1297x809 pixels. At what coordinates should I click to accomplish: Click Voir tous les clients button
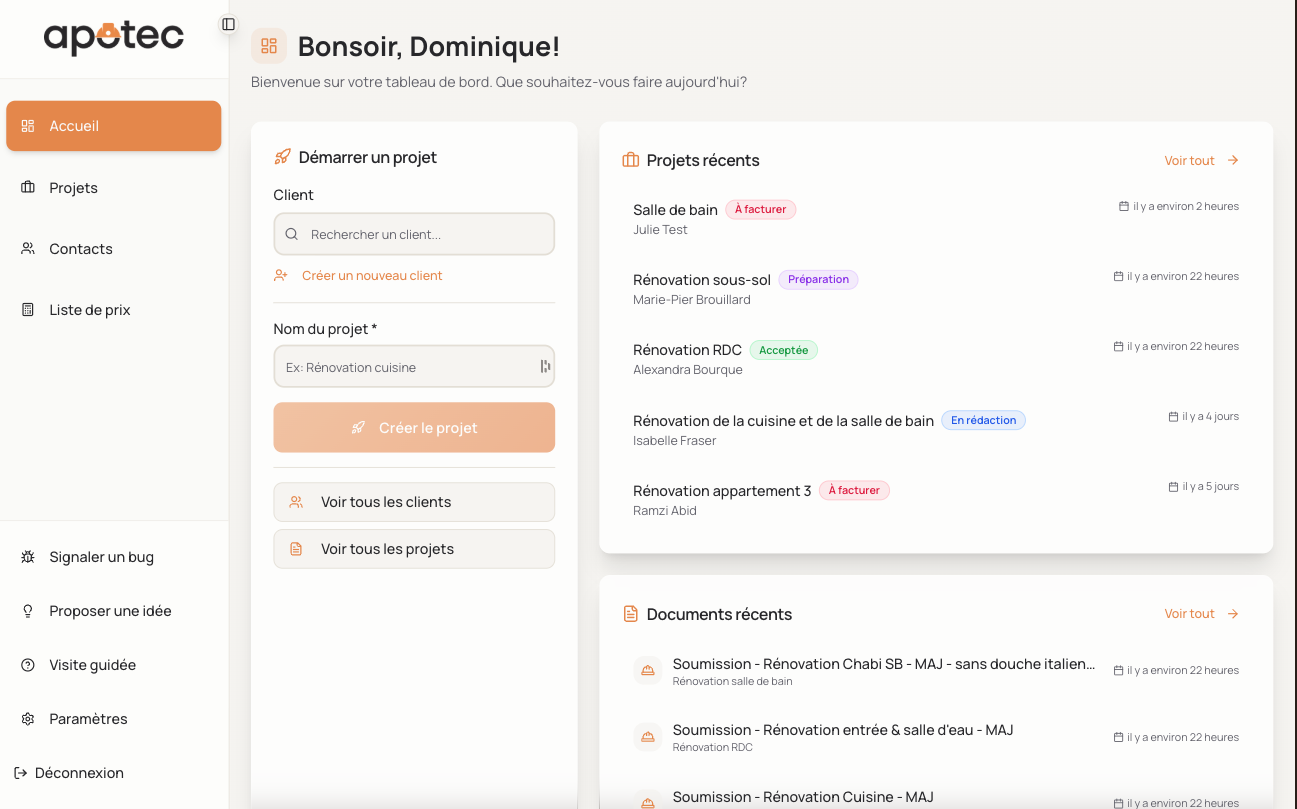point(414,502)
